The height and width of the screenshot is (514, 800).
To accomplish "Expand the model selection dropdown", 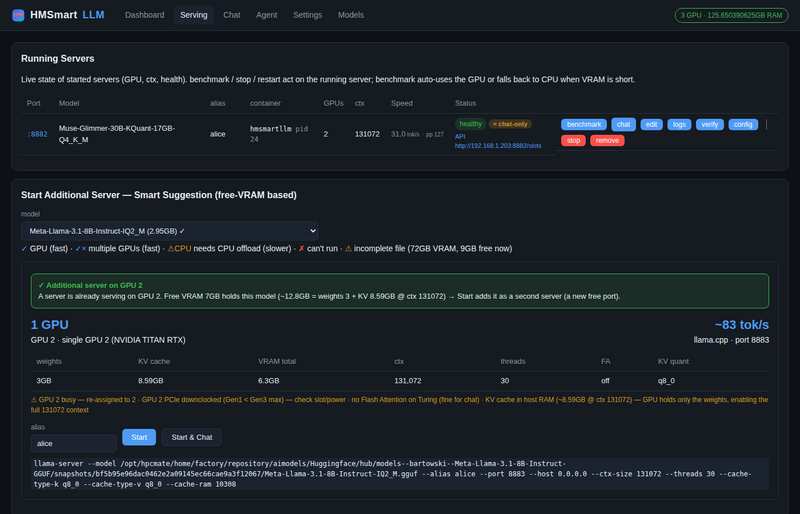I will click(x=169, y=231).
